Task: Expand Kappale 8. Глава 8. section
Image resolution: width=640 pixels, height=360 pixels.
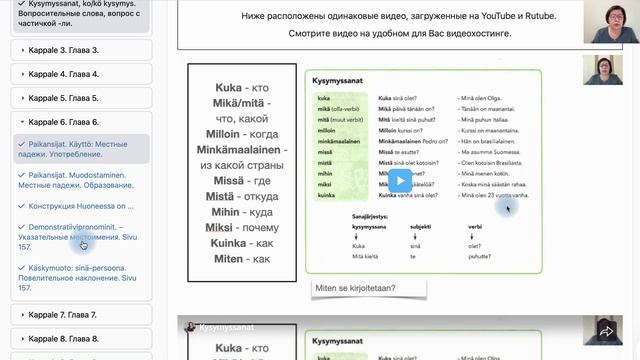Action: click(81, 339)
